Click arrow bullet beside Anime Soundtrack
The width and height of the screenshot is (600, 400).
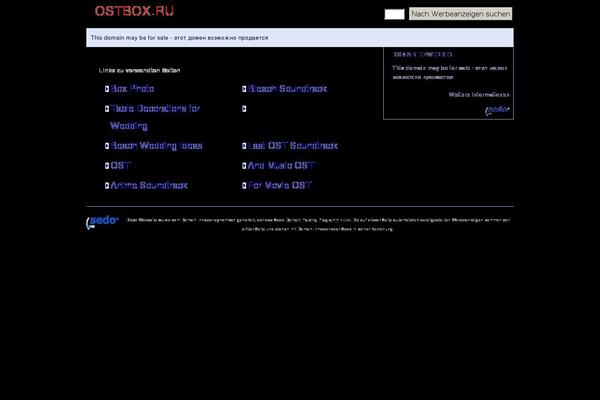point(107,186)
